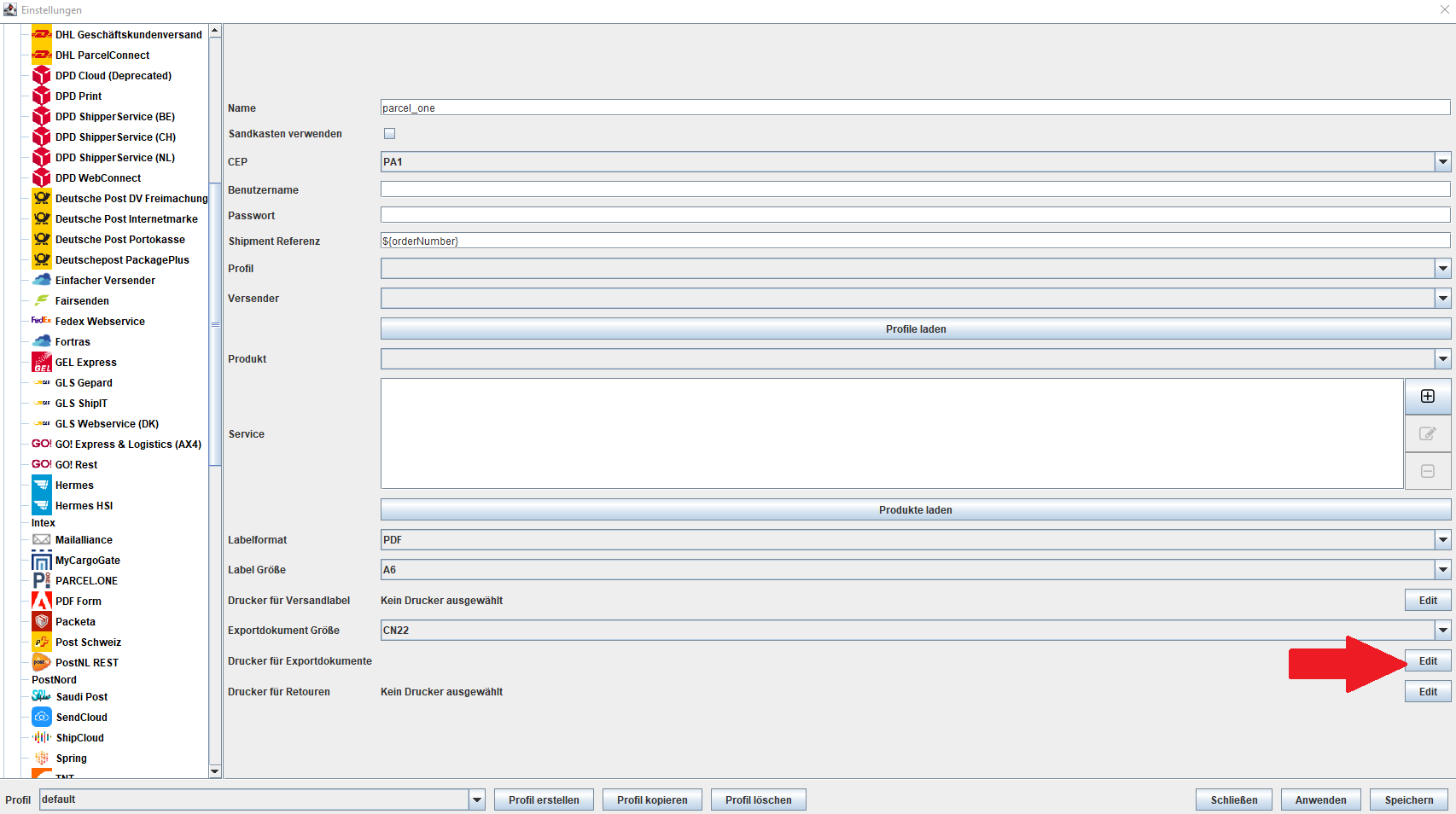The width and height of the screenshot is (1456, 814).
Task: Choose DPD WebConnect icon
Action: click(x=42, y=178)
